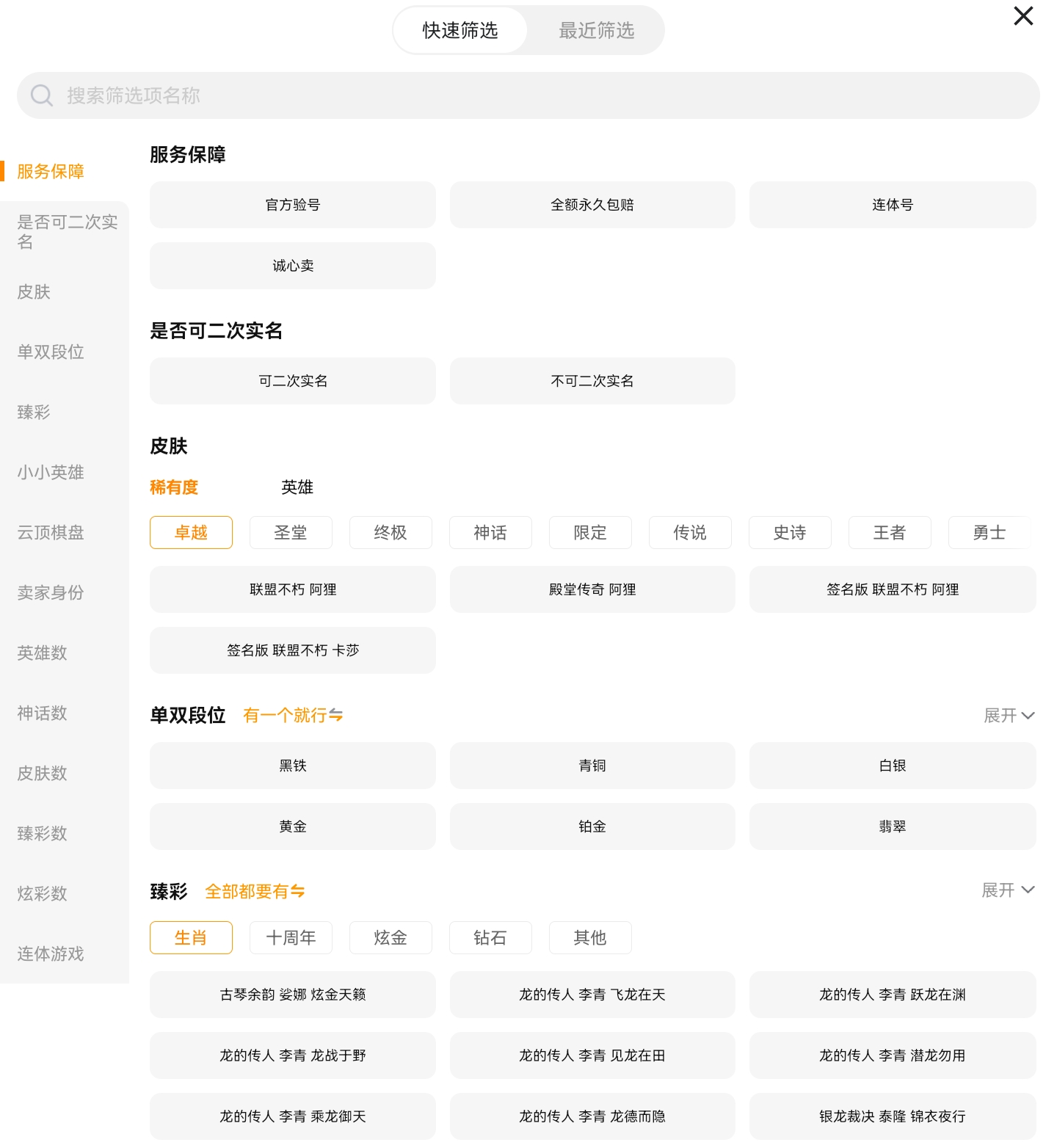Switch to the 最近筛选 tab
The height and width of the screenshot is (1148, 1057).
596,30
